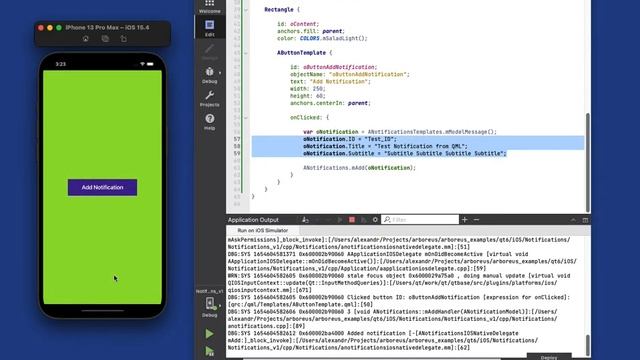Collapse the onClicked block fold arrow
The width and height of the screenshot is (640, 360).
pyautogui.click(x=246, y=118)
